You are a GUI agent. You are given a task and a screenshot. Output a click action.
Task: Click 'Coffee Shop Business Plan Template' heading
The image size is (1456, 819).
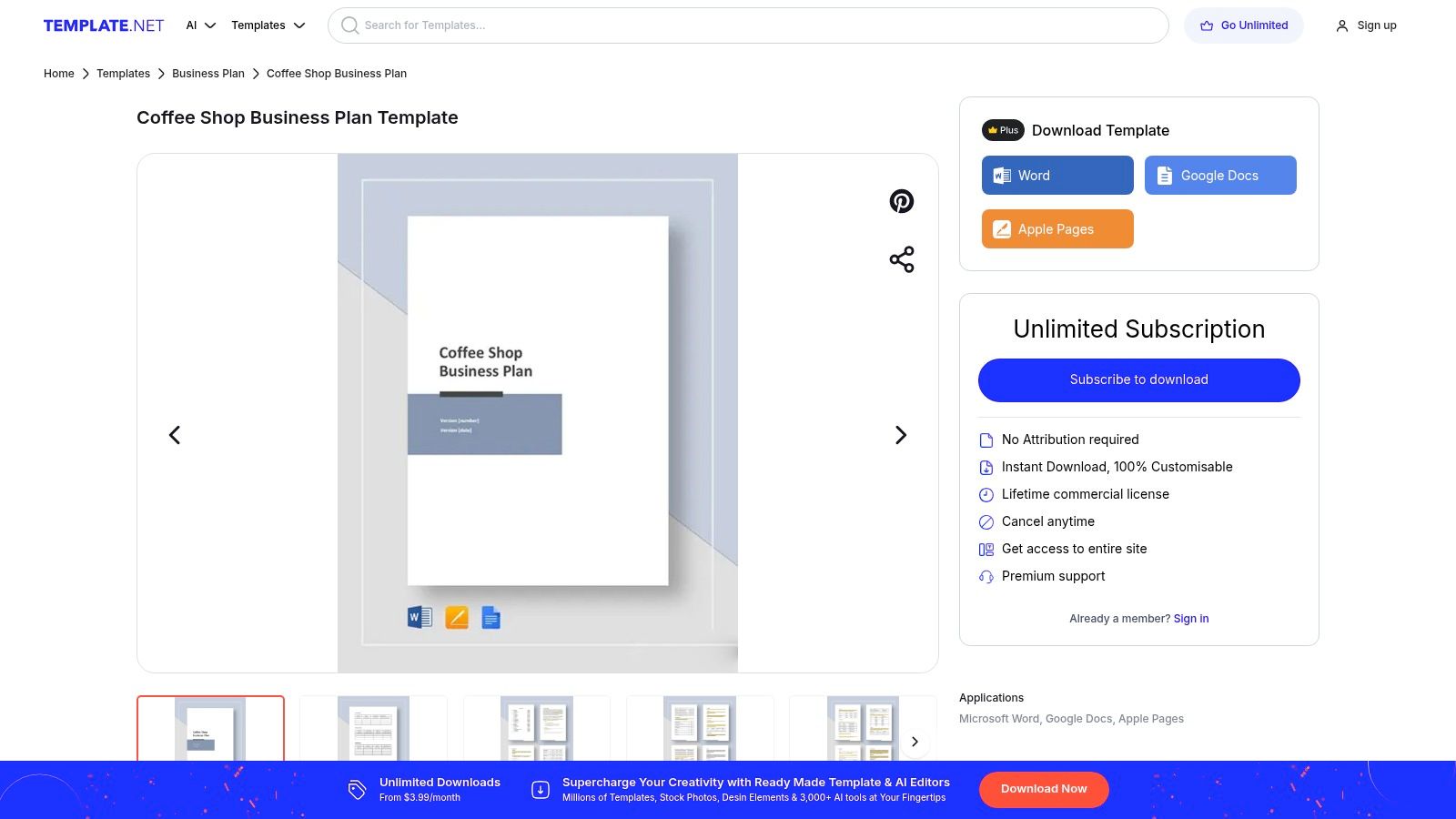[298, 117]
